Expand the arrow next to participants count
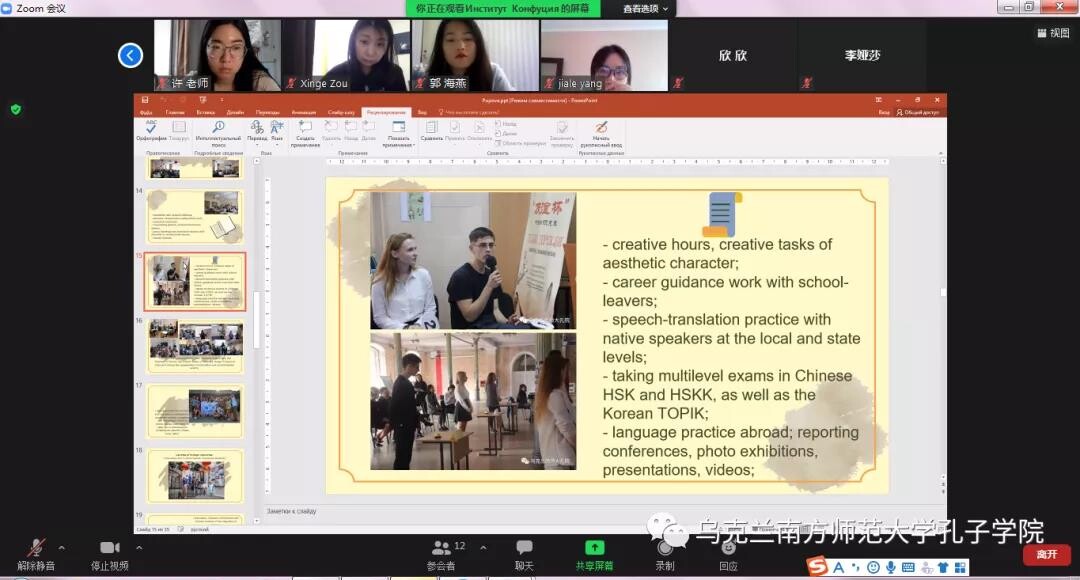 tap(484, 548)
